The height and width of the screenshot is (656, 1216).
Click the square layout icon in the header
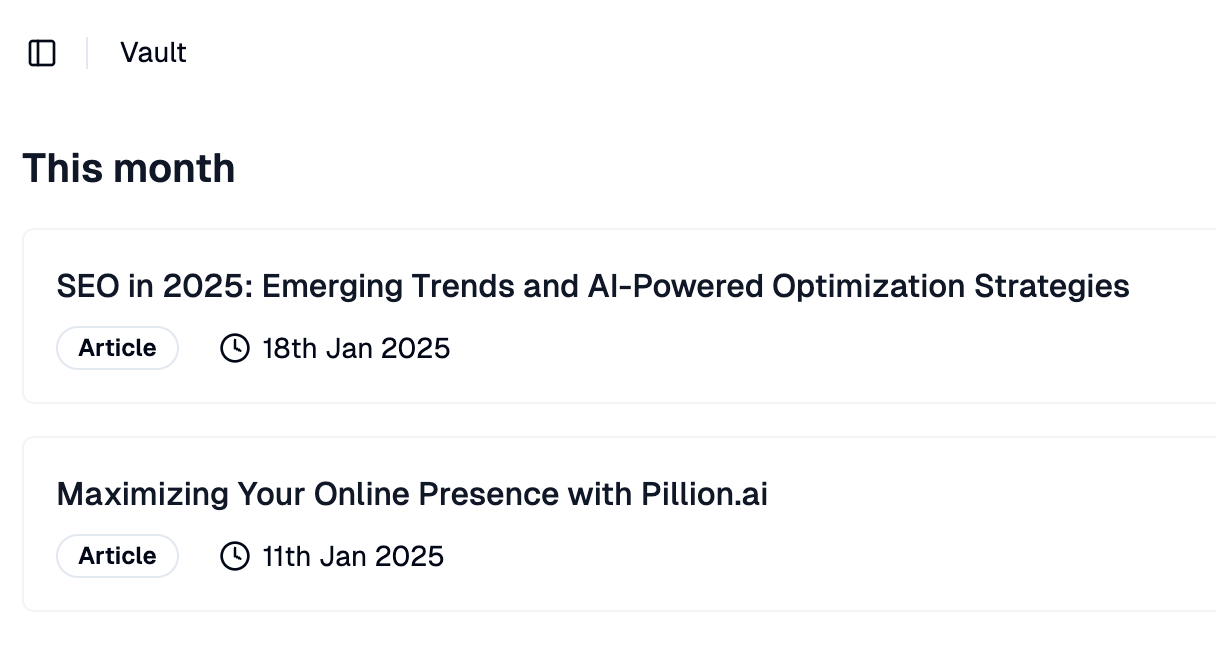(x=42, y=53)
